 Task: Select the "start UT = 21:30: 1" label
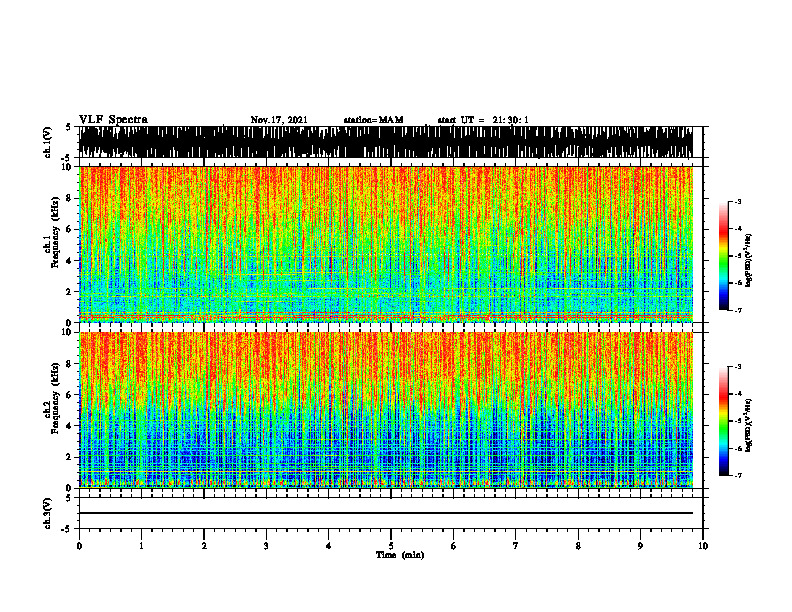click(483, 120)
